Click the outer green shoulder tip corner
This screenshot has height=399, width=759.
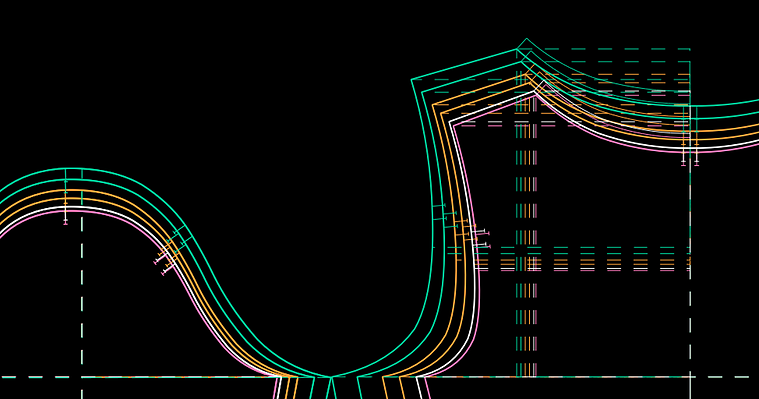point(412,79)
